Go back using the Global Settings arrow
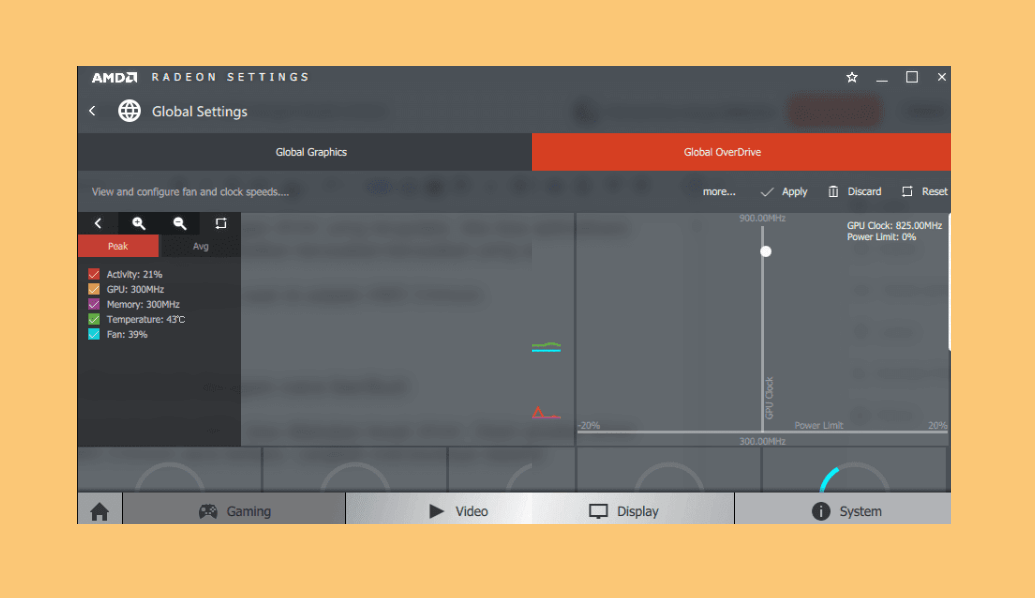The height and width of the screenshot is (598, 1035). pos(92,111)
